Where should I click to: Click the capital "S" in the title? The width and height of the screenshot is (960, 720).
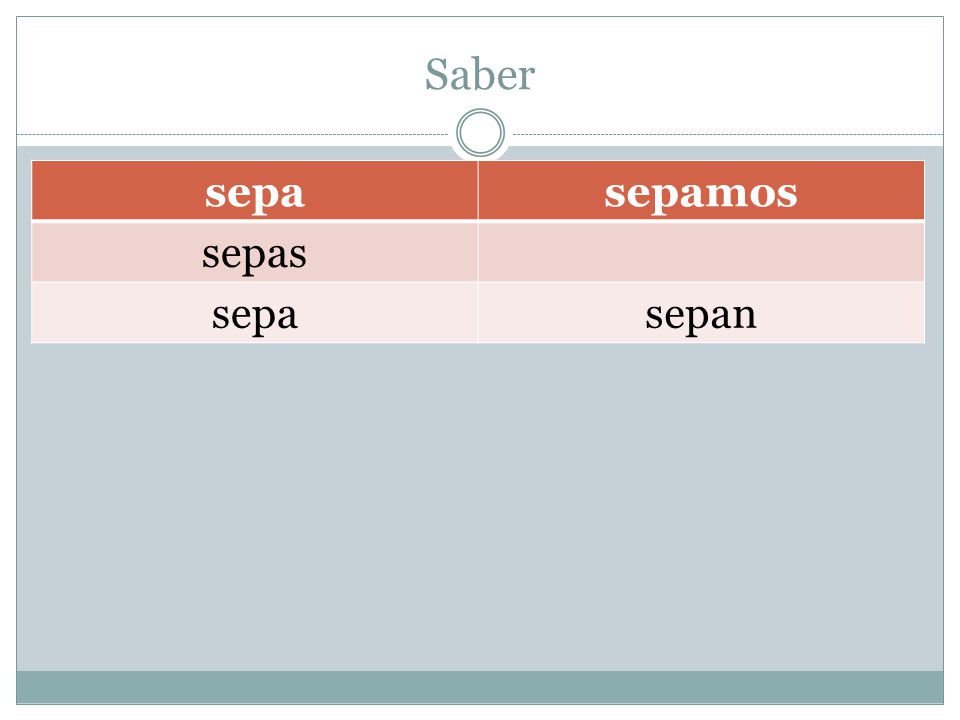(x=438, y=75)
